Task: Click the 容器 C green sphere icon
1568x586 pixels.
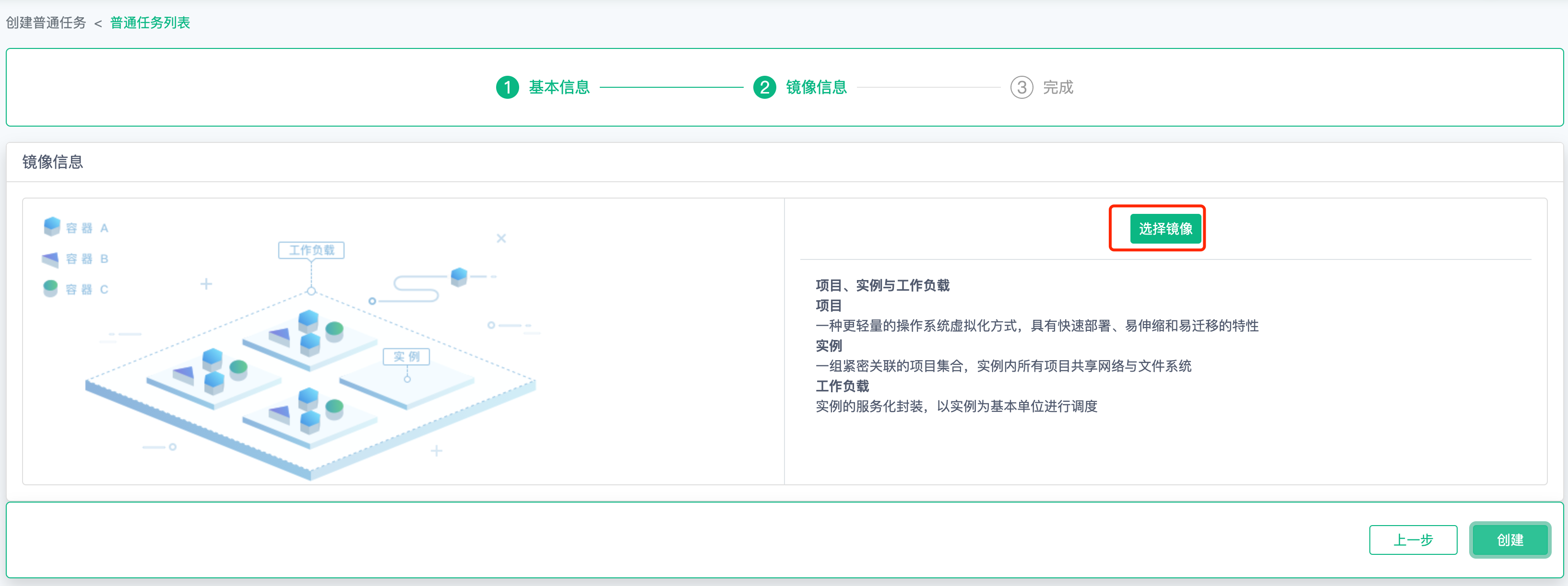Action: click(x=50, y=288)
